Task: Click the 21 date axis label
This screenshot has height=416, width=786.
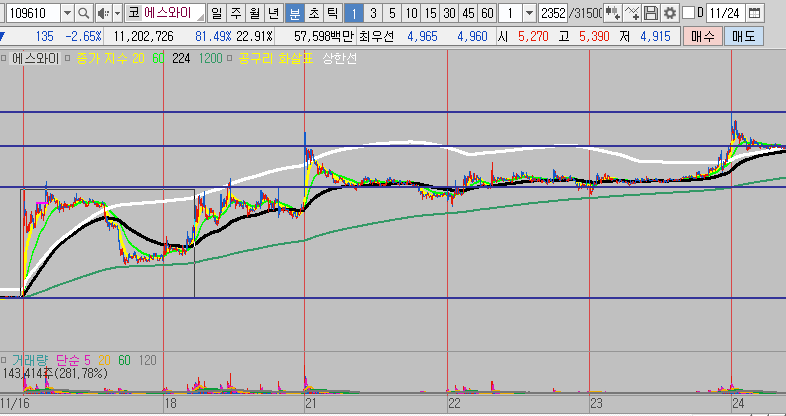Action: tap(310, 403)
